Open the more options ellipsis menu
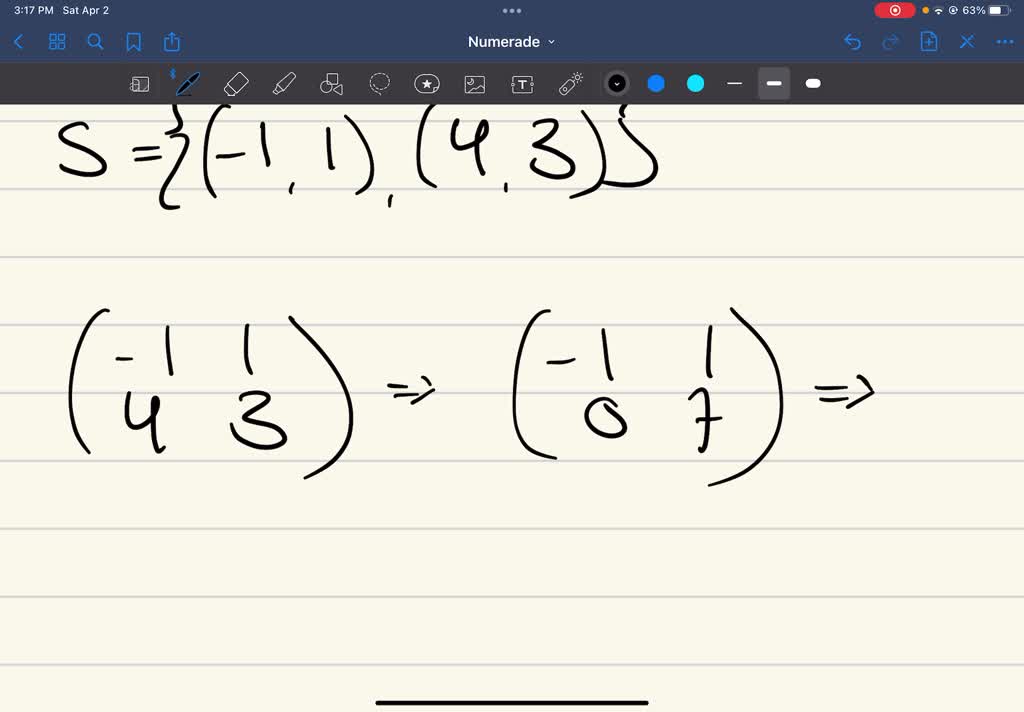This screenshot has width=1024, height=712. (x=1005, y=41)
